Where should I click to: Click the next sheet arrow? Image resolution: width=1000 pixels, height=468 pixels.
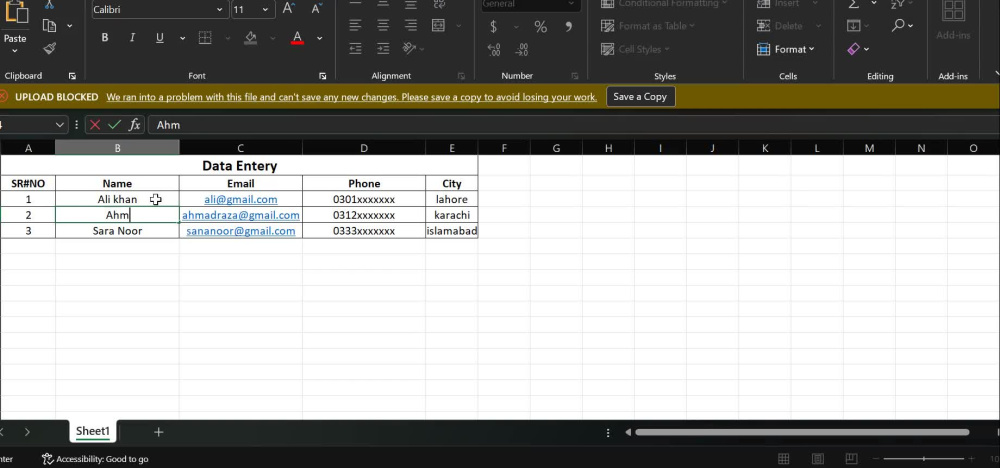(x=27, y=432)
